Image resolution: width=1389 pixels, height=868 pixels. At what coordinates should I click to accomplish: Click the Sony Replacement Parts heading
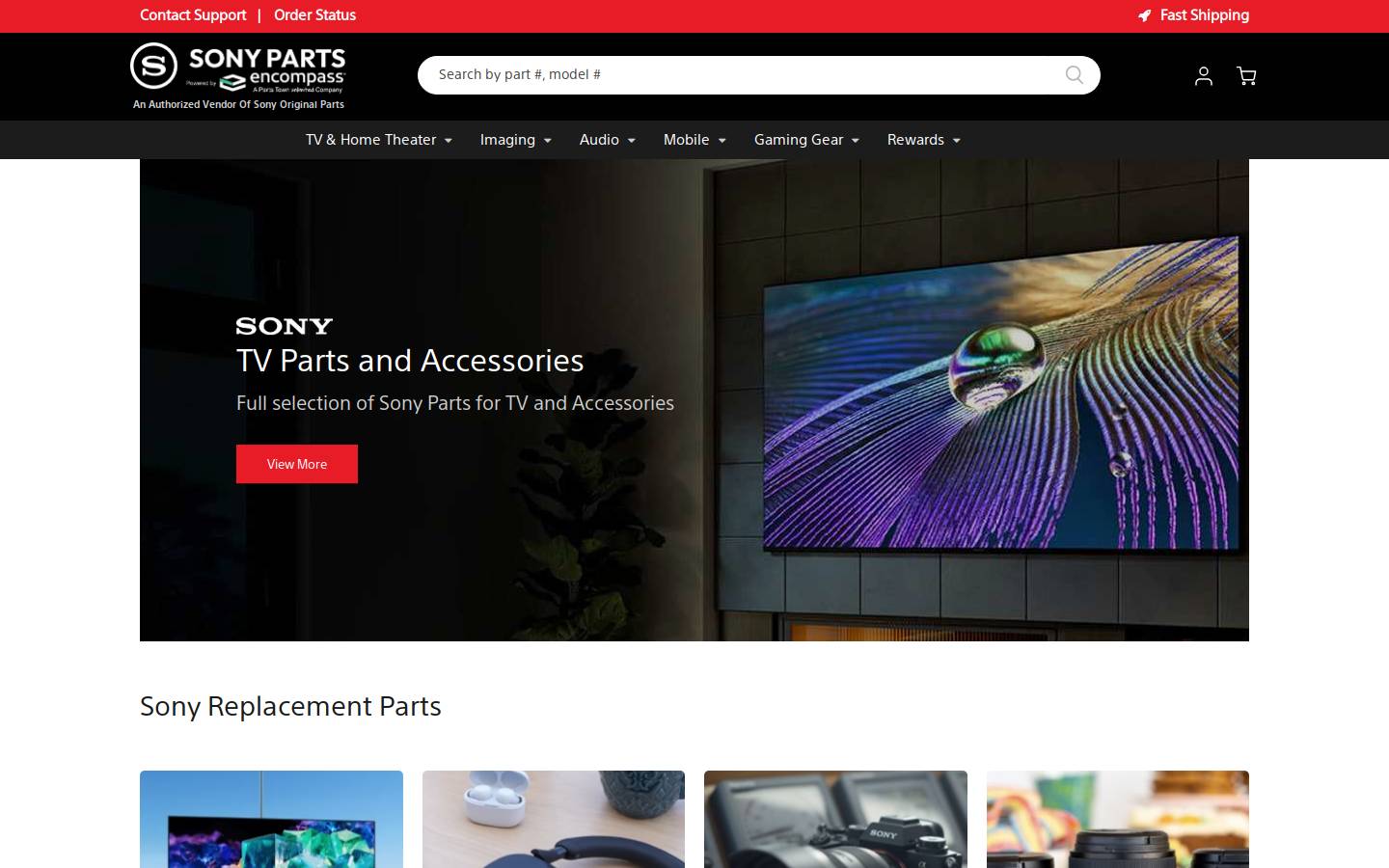290,706
